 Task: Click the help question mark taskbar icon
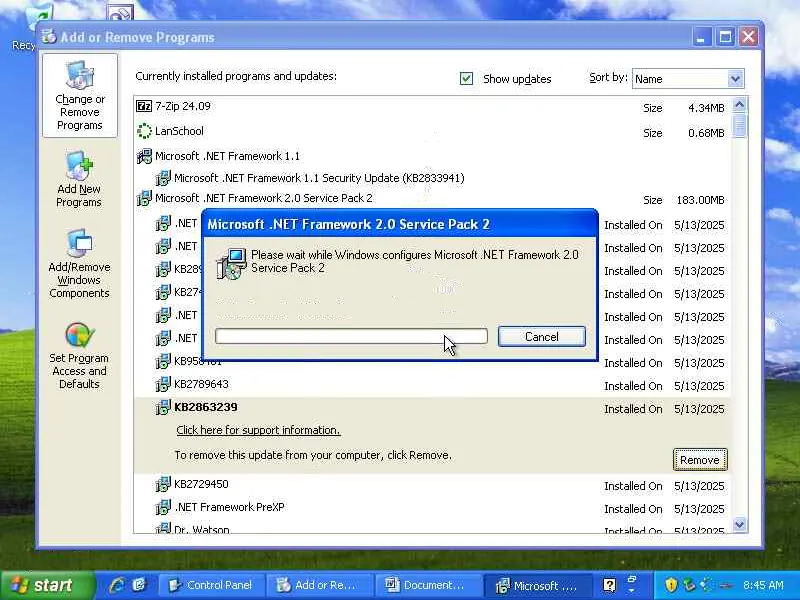click(x=609, y=585)
